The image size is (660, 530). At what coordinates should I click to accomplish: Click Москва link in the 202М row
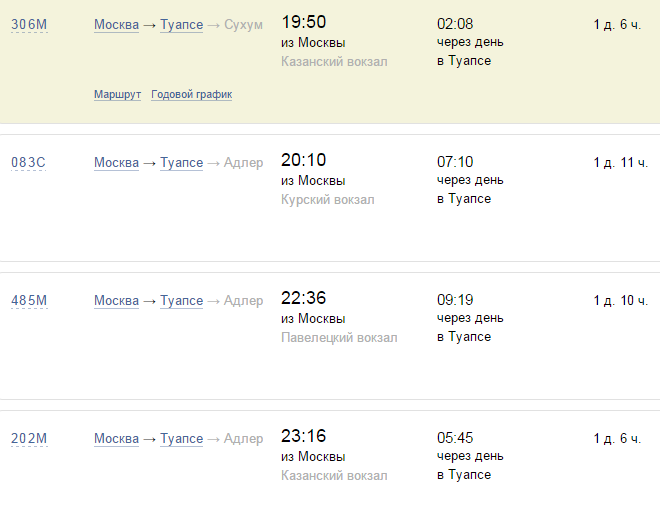pos(116,438)
